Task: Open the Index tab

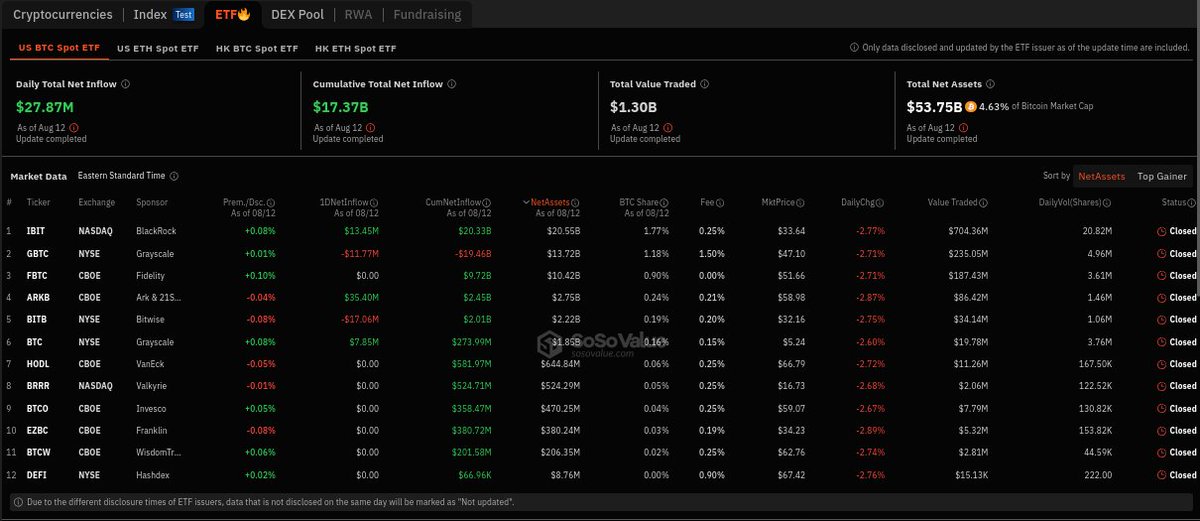Action: pos(150,14)
